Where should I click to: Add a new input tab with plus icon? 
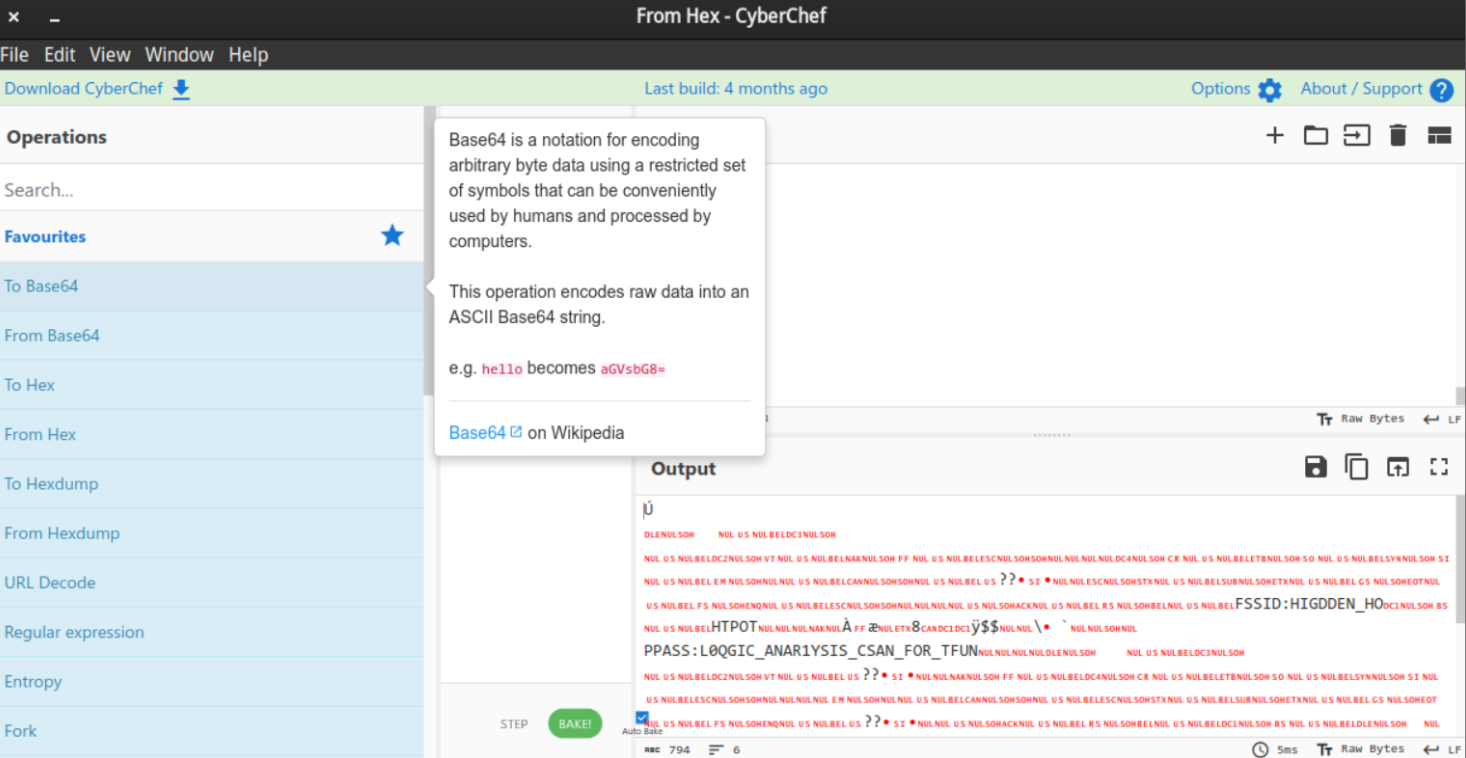coord(1274,136)
